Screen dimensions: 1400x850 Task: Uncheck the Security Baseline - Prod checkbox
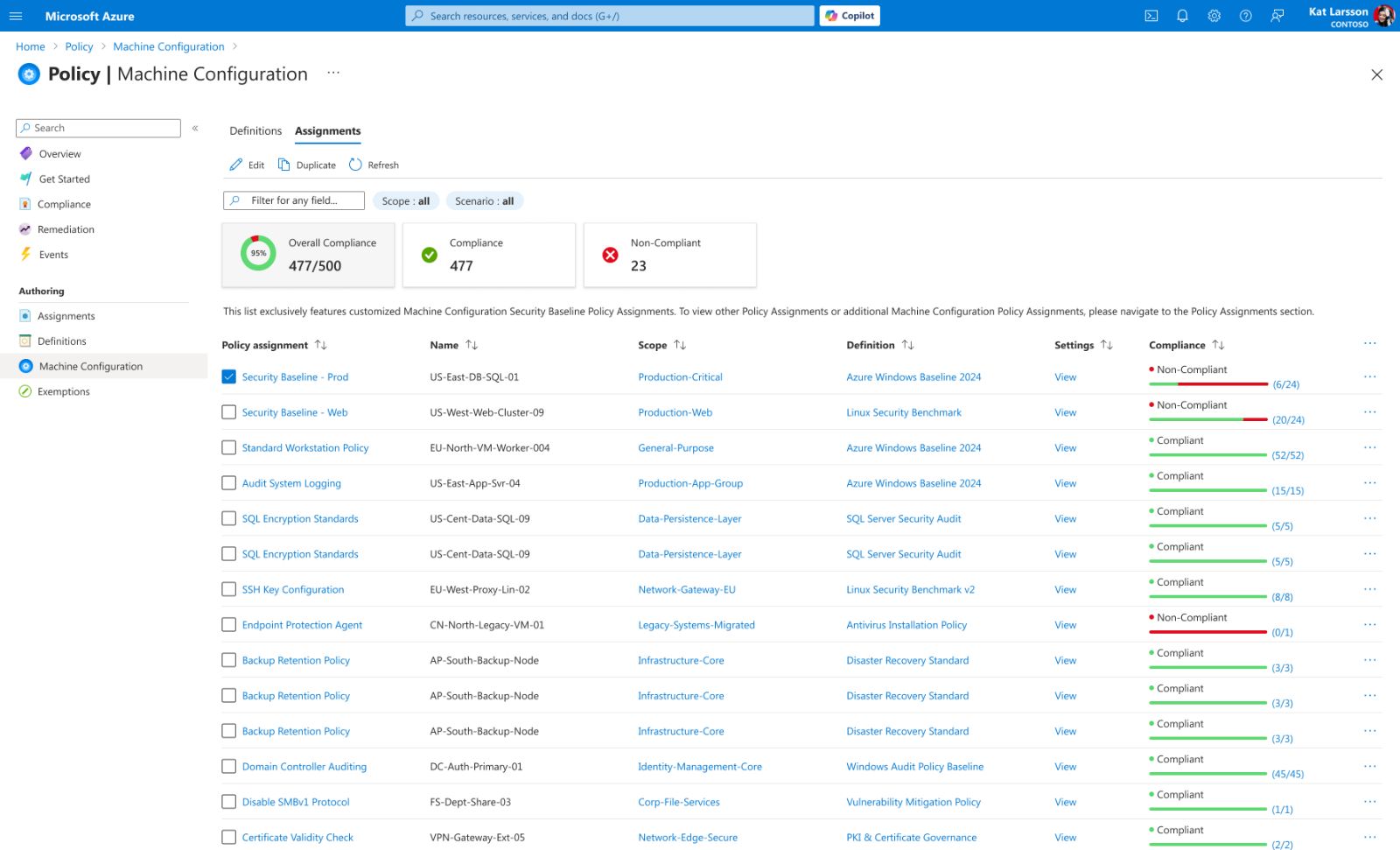[x=229, y=377]
